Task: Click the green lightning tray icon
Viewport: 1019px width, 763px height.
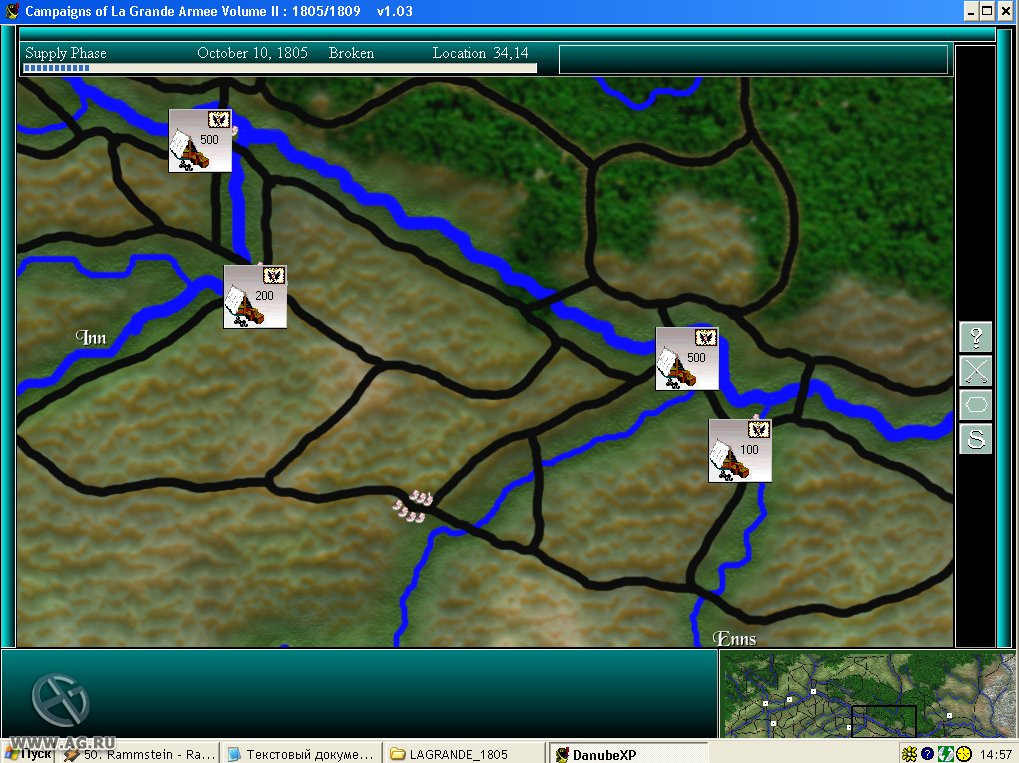Action: [946, 754]
